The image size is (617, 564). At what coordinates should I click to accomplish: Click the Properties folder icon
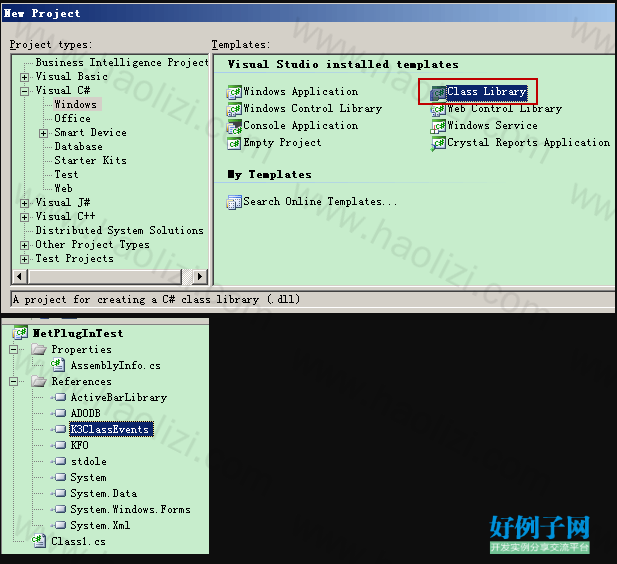[x=39, y=349]
